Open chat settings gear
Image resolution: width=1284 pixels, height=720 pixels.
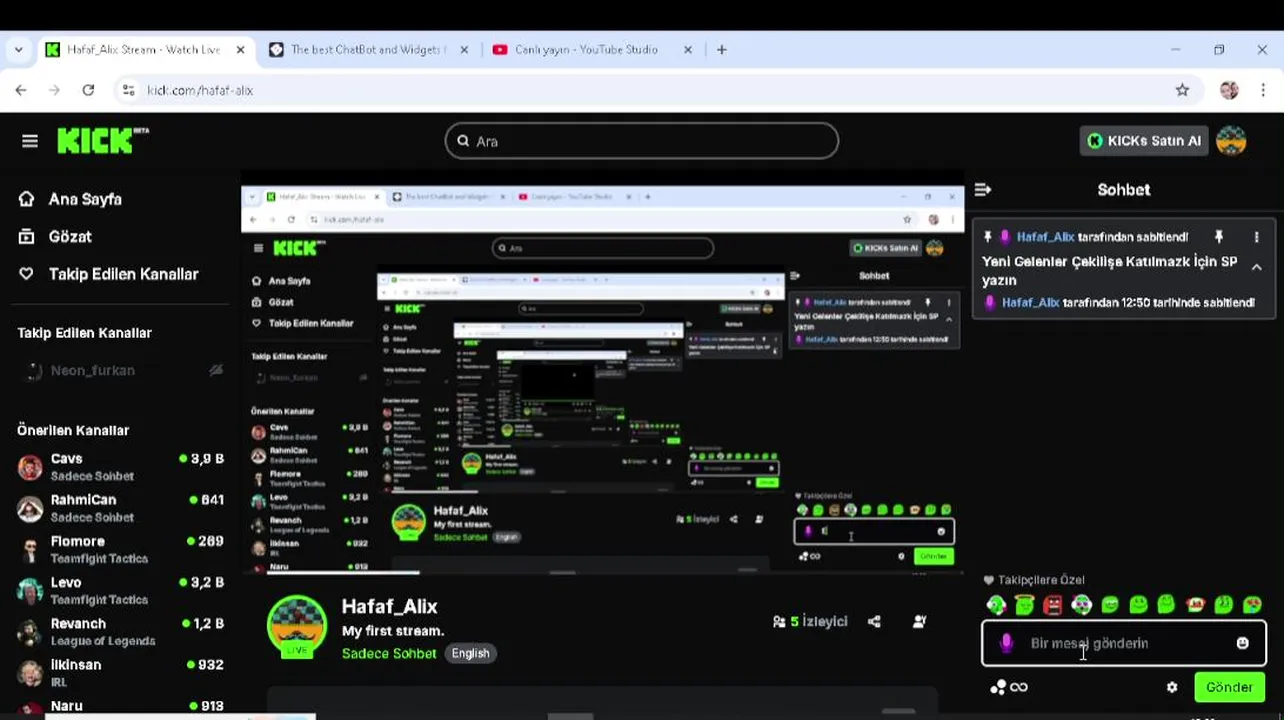(x=1172, y=687)
